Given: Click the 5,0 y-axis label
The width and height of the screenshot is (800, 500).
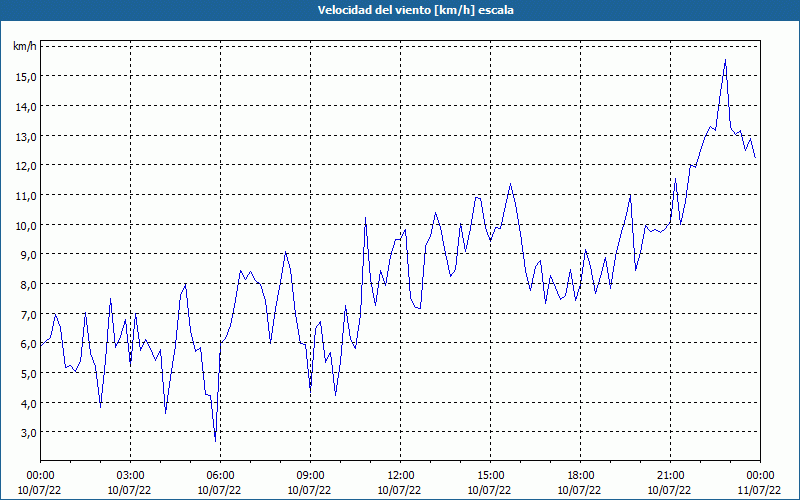Looking at the screenshot, I should point(28,373).
